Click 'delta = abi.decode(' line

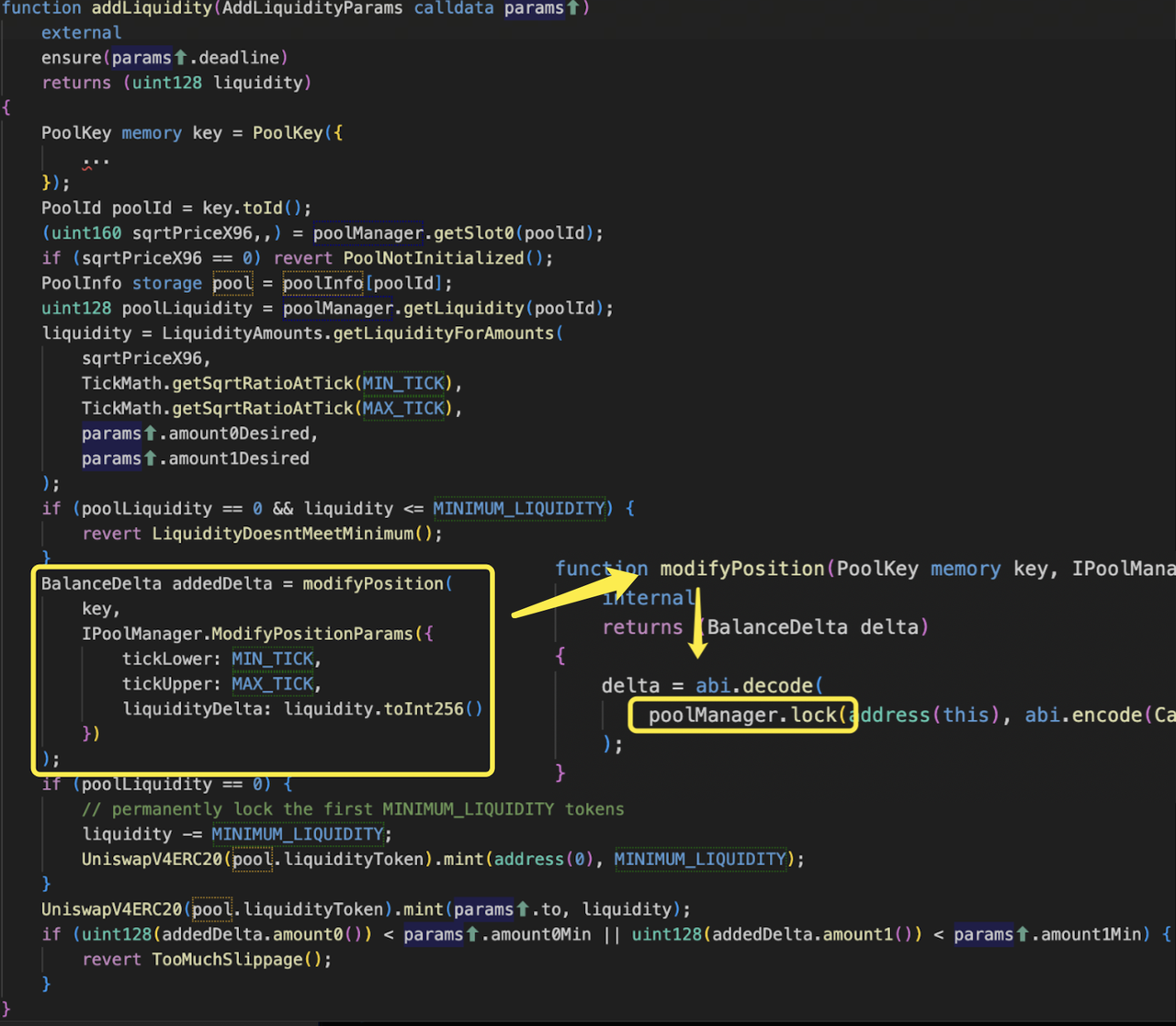[712, 686]
